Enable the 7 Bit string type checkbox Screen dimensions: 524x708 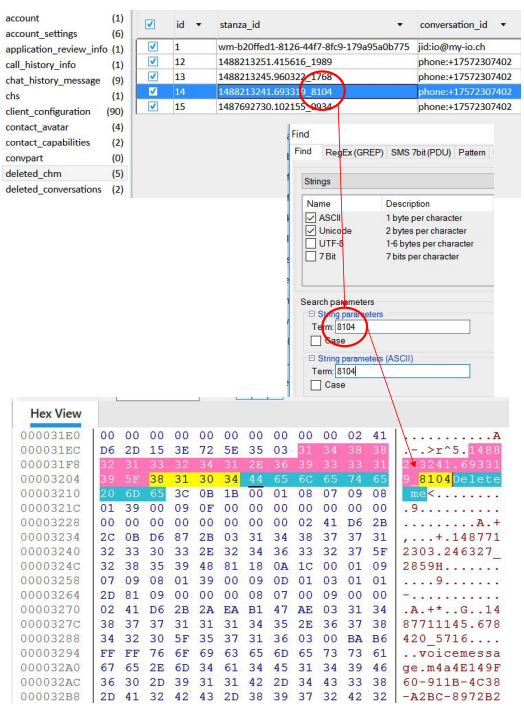[x=311, y=256]
